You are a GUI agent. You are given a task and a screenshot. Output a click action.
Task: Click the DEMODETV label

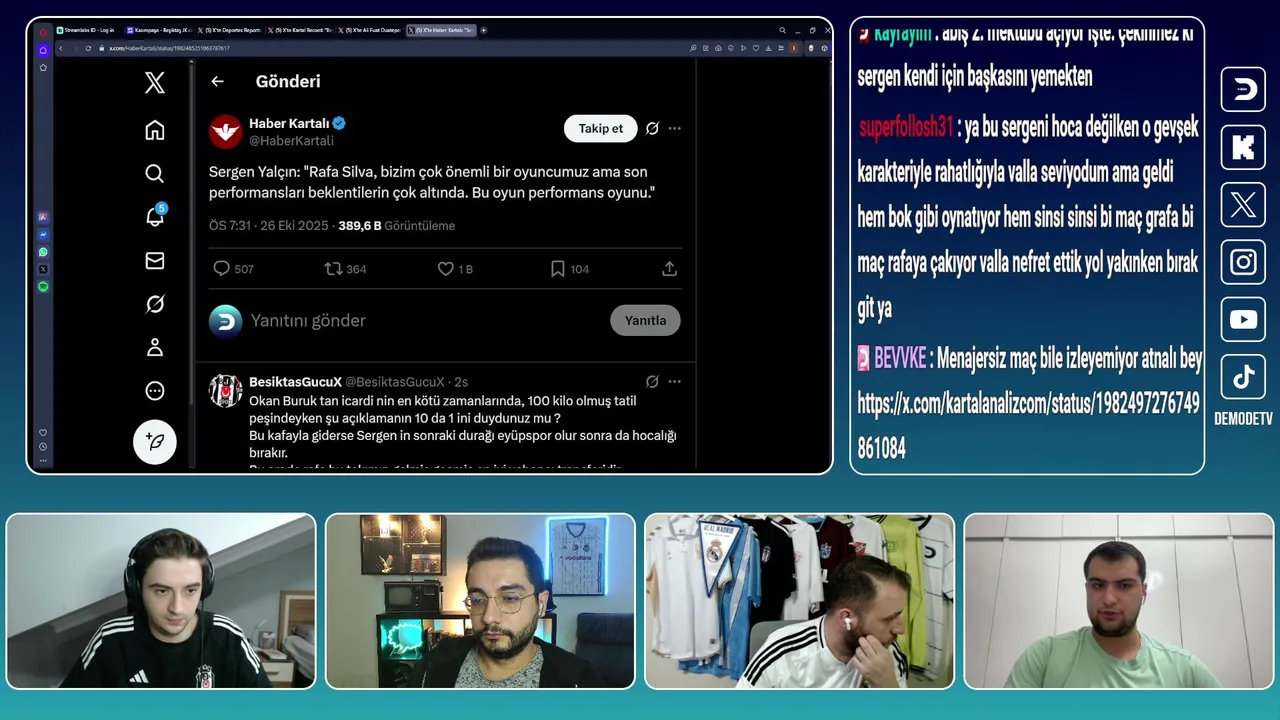(x=1243, y=419)
